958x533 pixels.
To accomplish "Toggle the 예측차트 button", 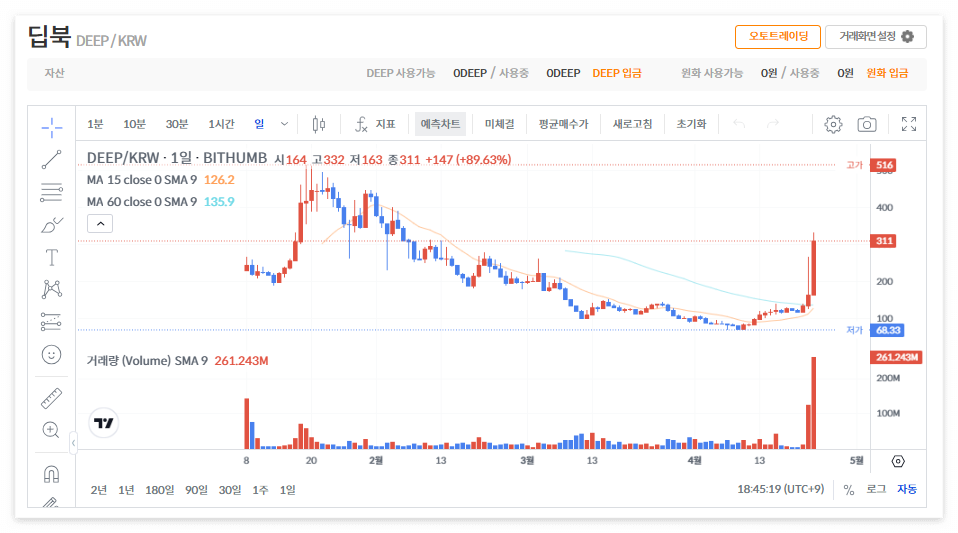I will coord(441,124).
